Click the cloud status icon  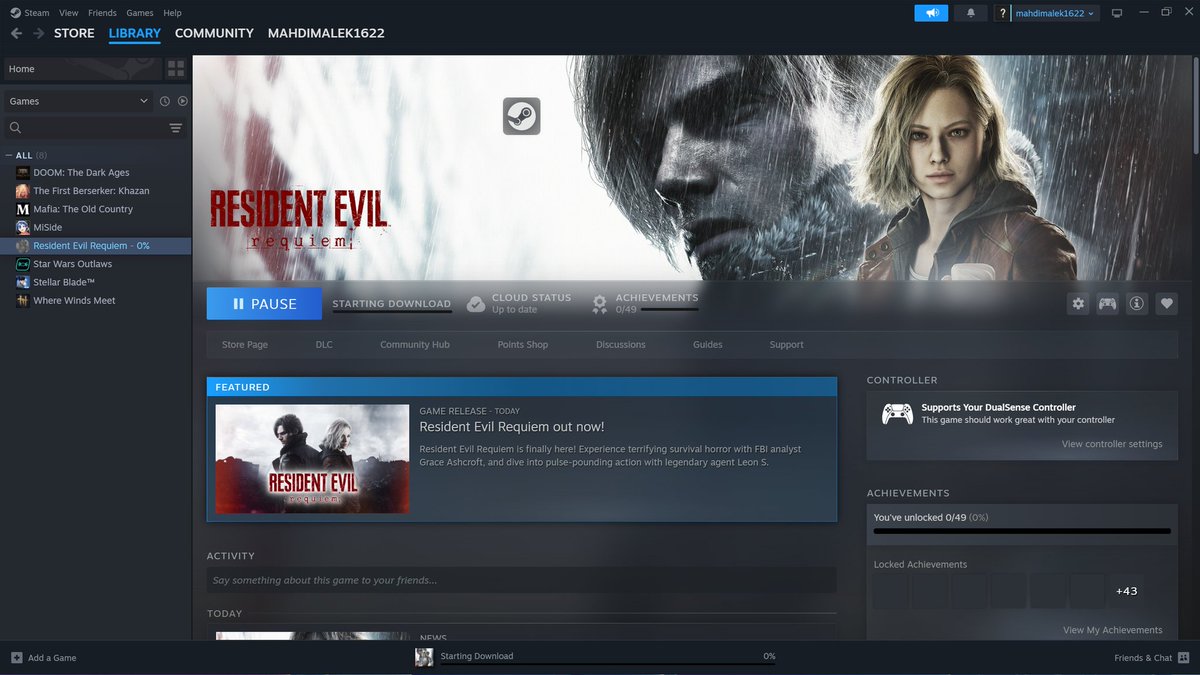point(476,303)
